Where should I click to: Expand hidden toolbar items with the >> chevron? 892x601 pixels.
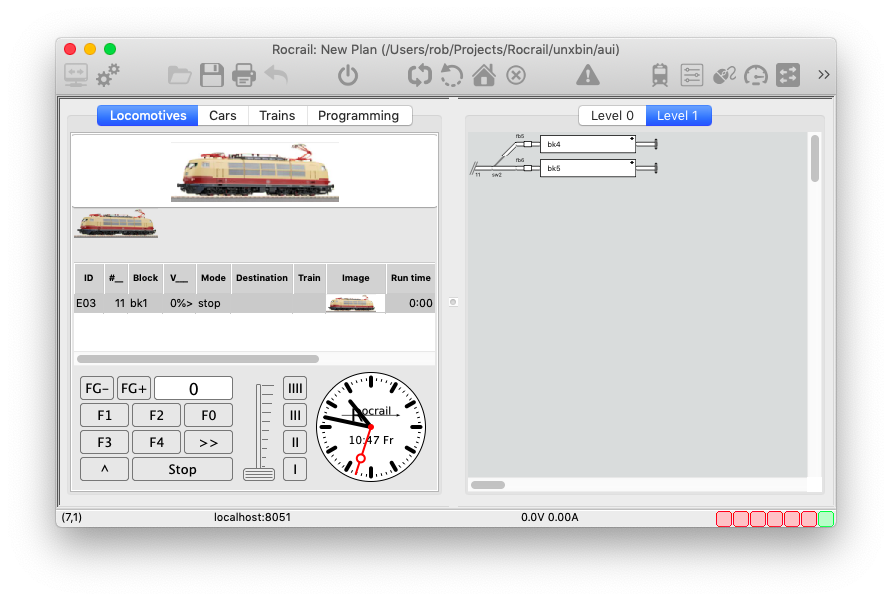pos(824,75)
